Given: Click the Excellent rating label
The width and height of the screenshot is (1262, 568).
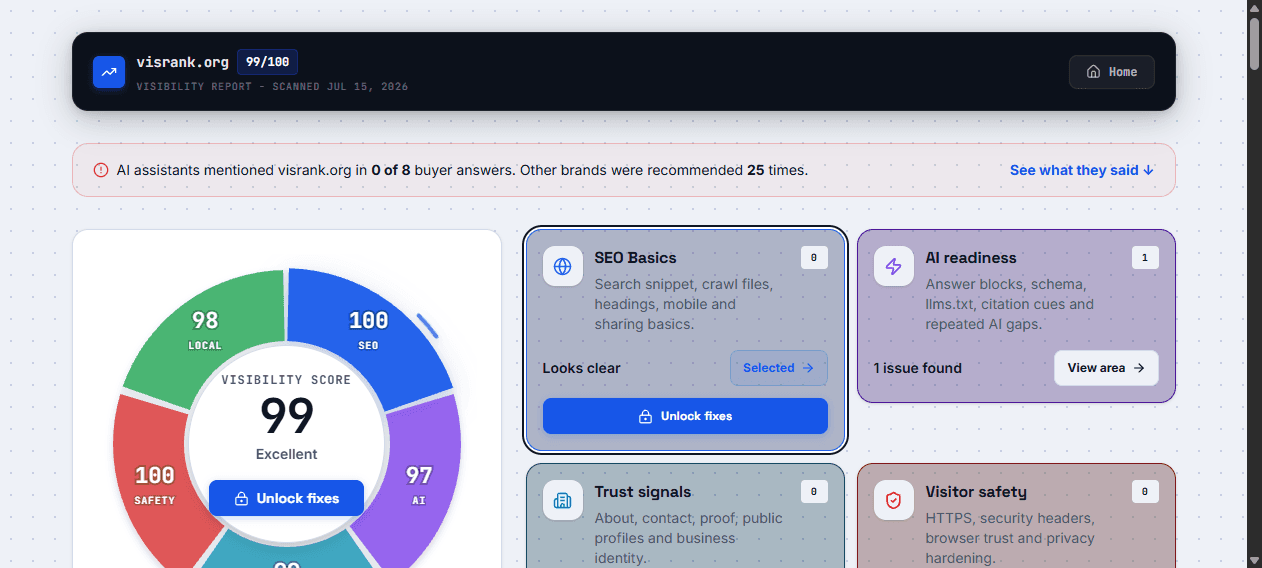Looking at the screenshot, I should click(x=286, y=454).
